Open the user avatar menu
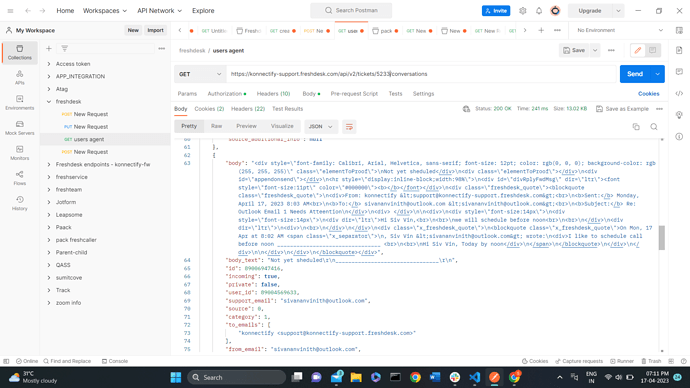 click(x=555, y=11)
